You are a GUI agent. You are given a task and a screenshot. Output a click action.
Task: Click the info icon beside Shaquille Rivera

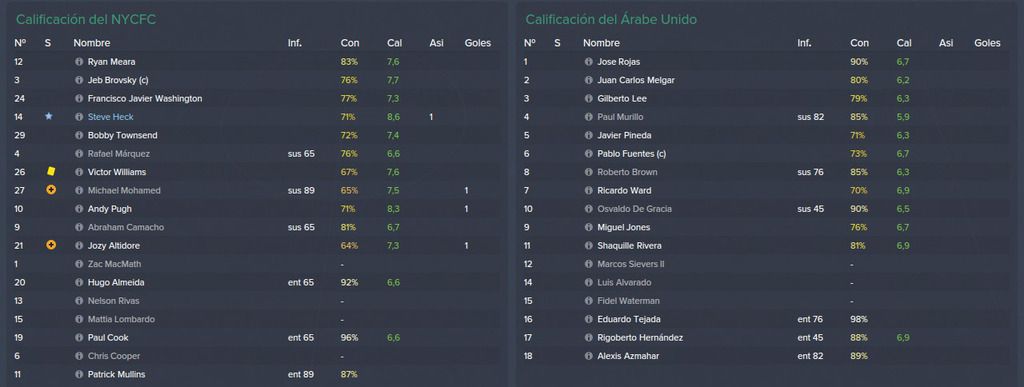coord(588,246)
